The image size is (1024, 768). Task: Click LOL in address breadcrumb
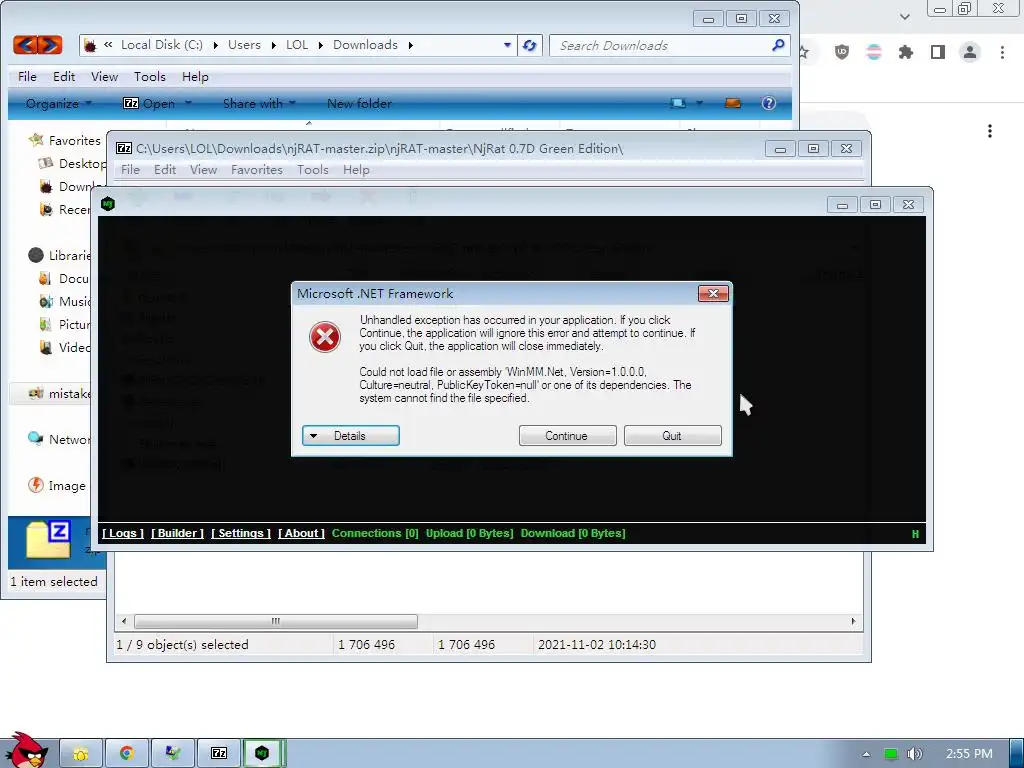297,45
